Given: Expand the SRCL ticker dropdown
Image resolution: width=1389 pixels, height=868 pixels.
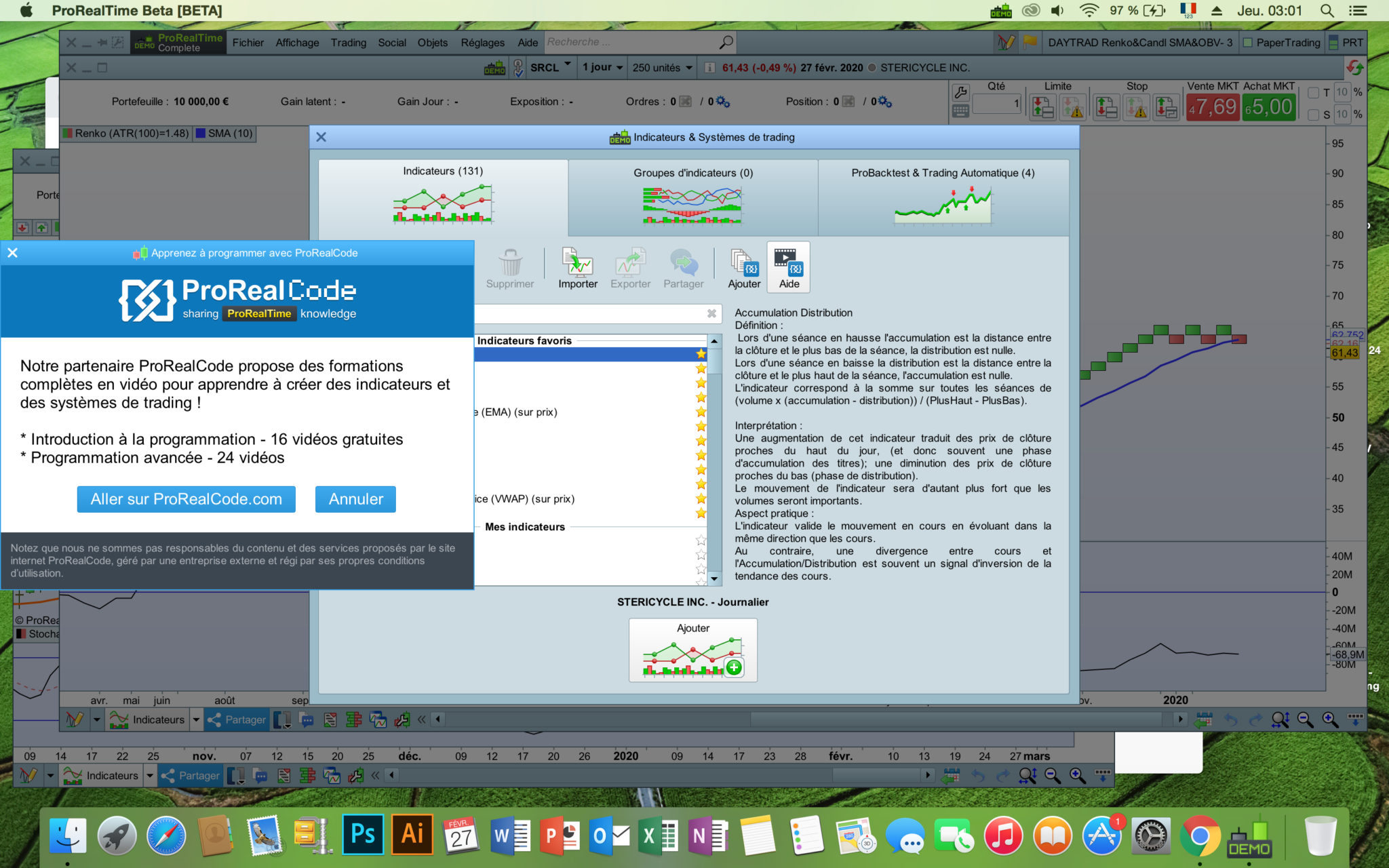Looking at the screenshot, I should (568, 66).
